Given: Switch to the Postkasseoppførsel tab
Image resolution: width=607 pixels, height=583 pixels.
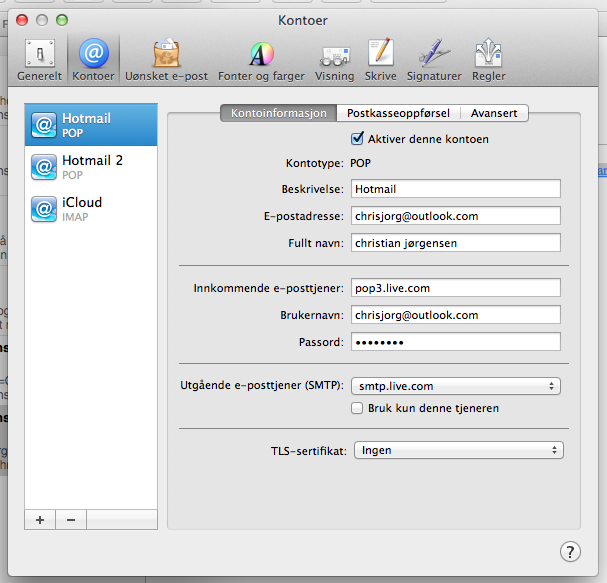Looking at the screenshot, I should click(x=398, y=113).
